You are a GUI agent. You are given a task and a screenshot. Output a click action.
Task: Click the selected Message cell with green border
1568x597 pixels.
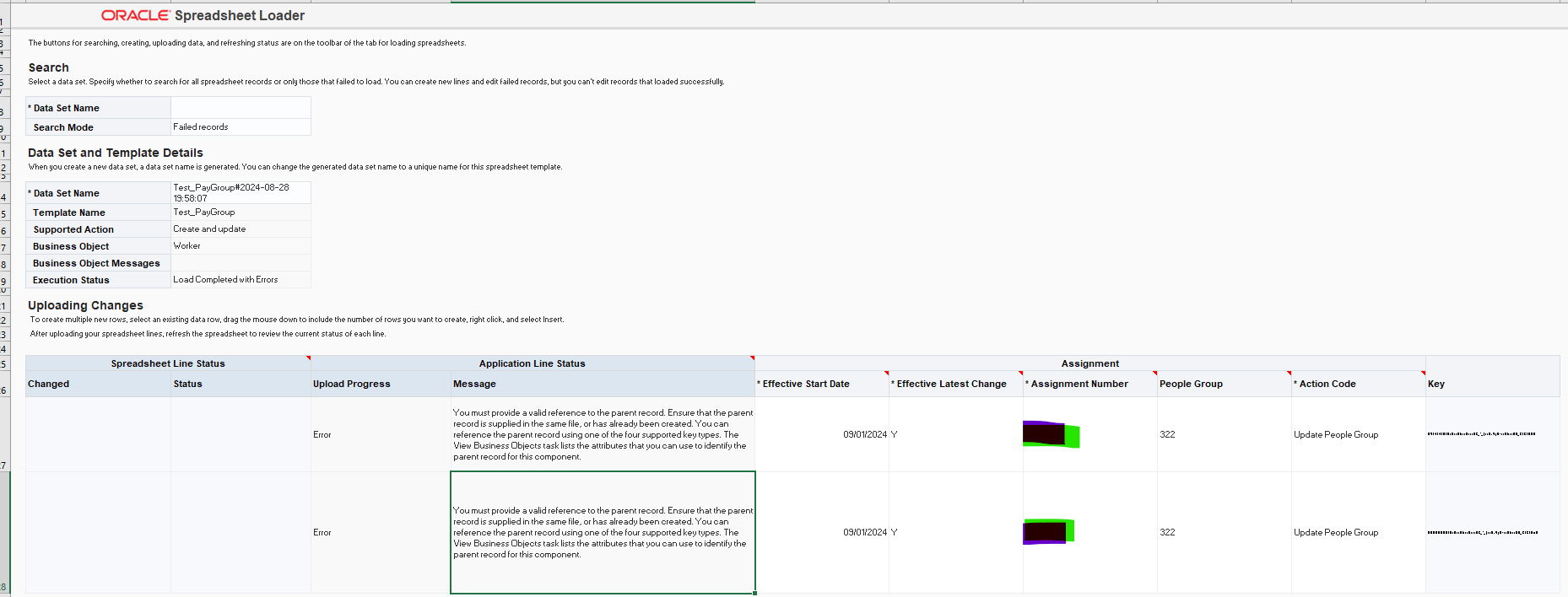[603, 532]
